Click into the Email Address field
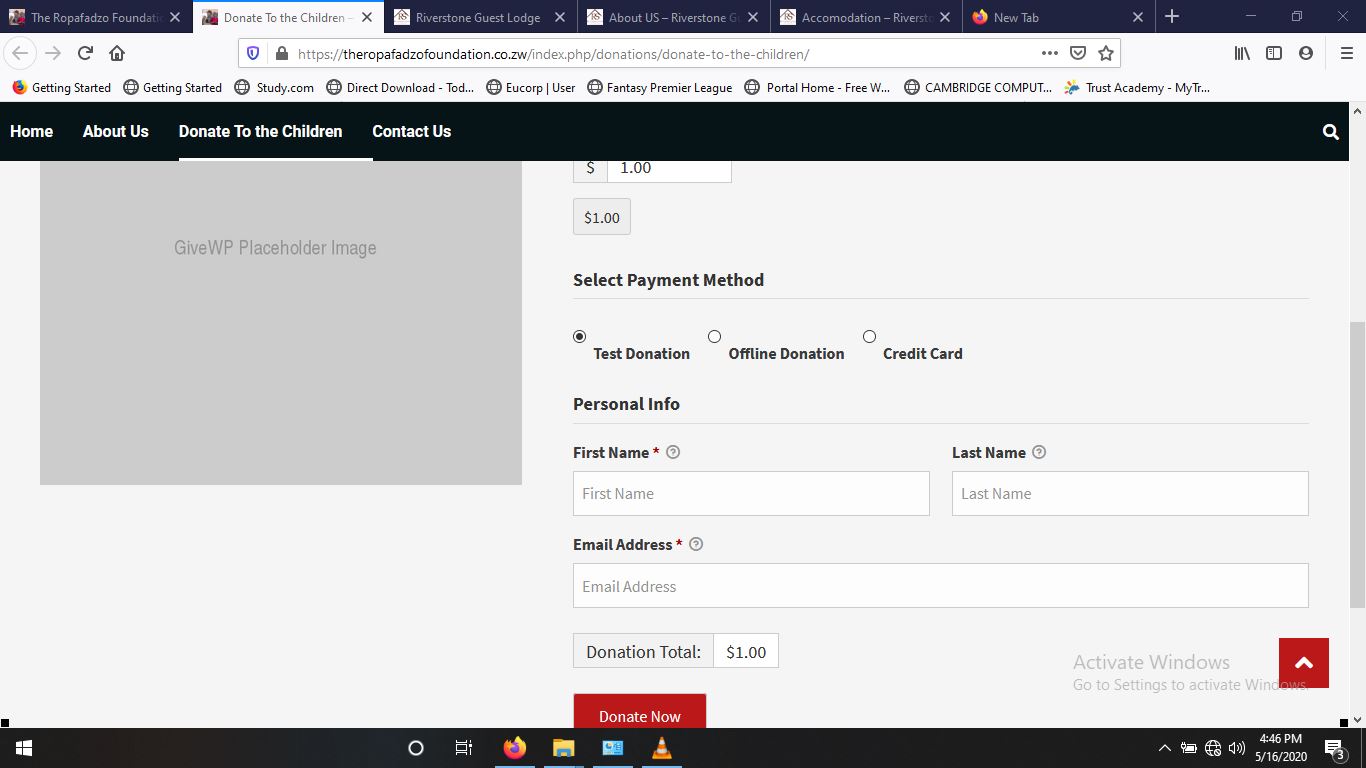Image resolution: width=1366 pixels, height=768 pixels. (x=940, y=586)
